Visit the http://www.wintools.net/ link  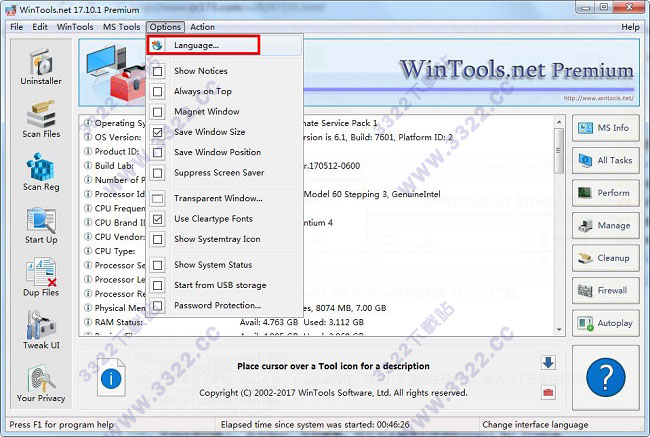pyautogui.click(x=598, y=98)
